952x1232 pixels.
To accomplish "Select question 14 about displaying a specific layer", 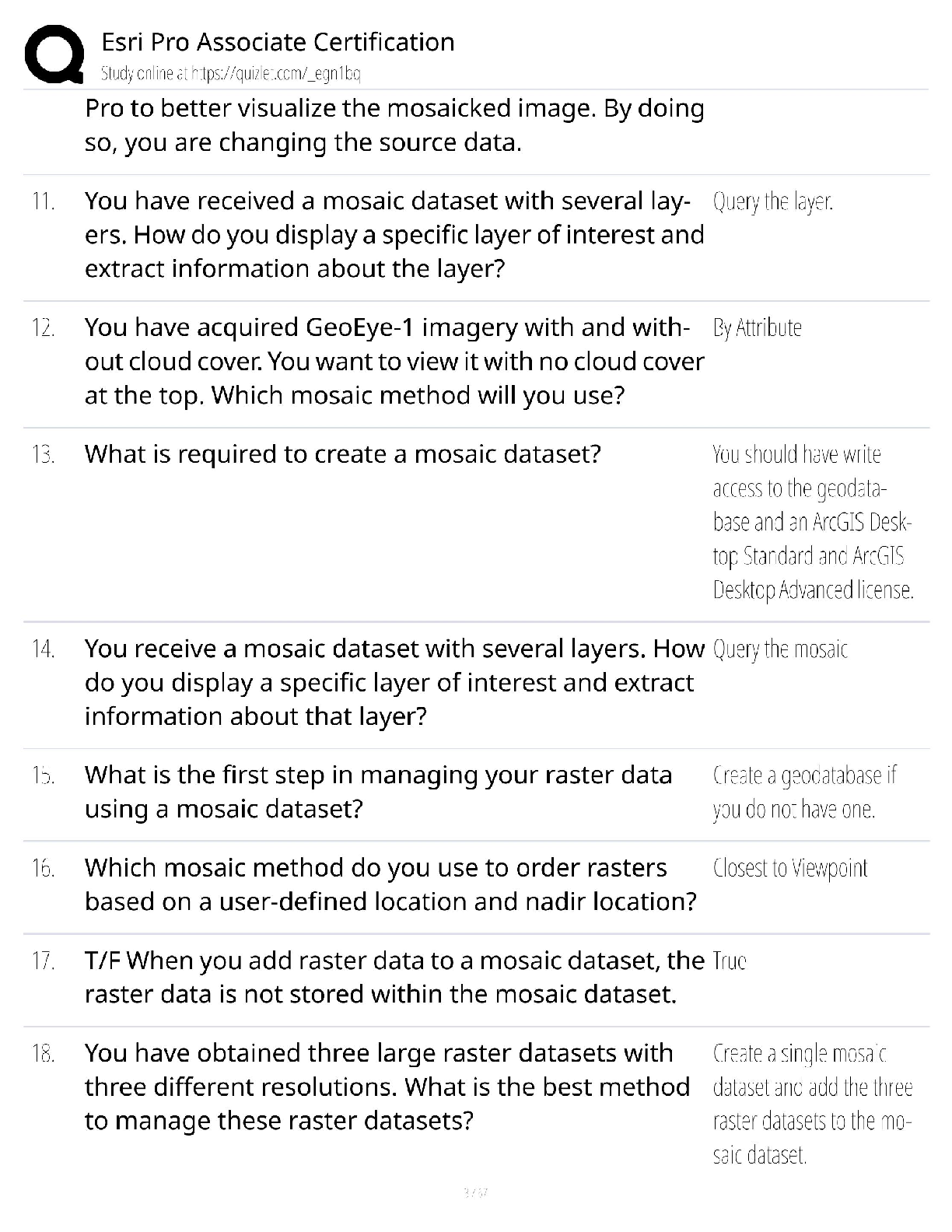I will pos(394,683).
